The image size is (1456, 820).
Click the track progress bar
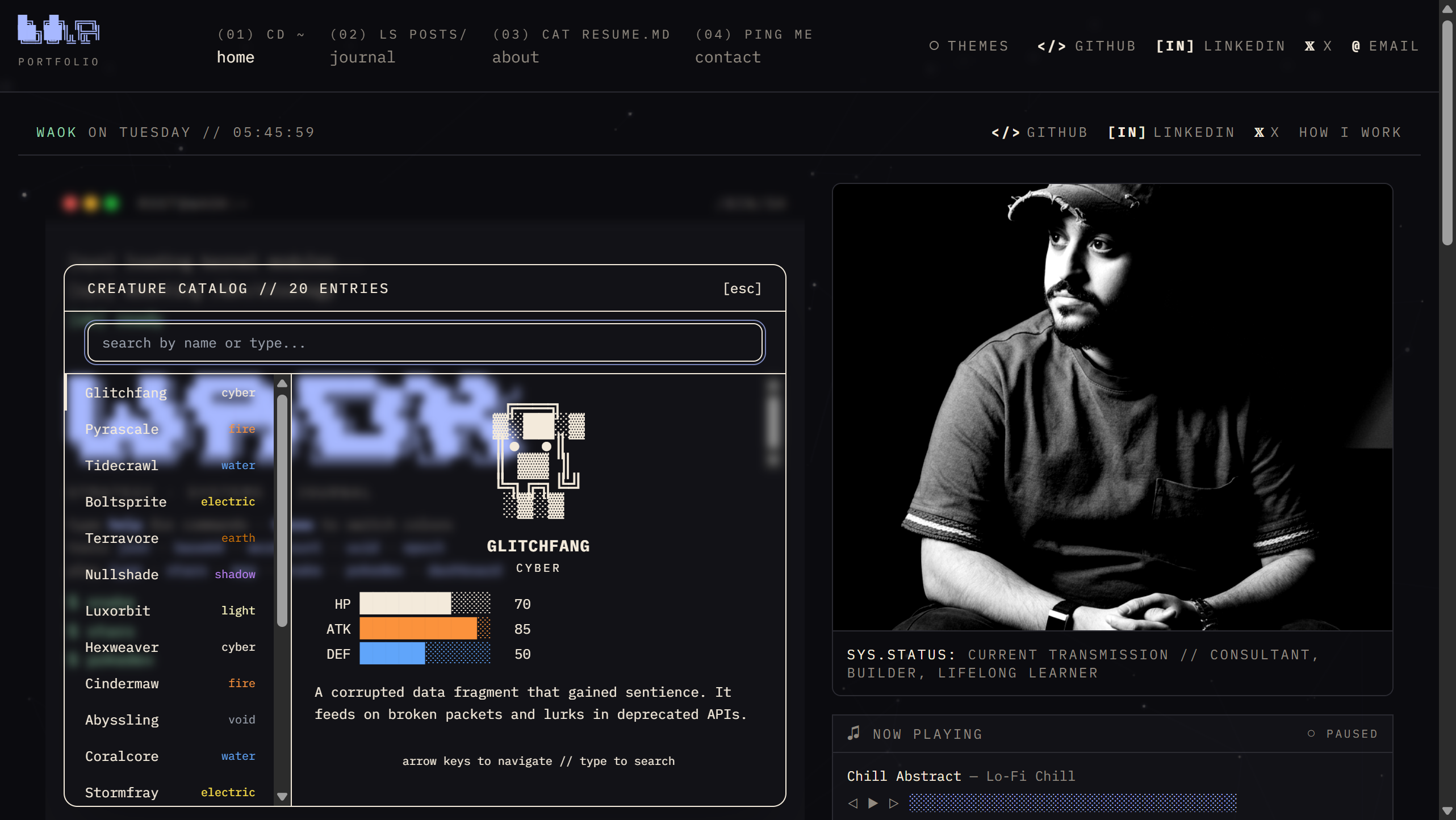tap(1073, 803)
